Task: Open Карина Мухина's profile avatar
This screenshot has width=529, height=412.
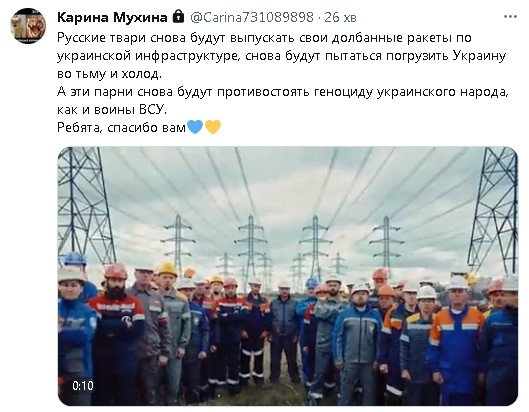Action: (x=28, y=26)
